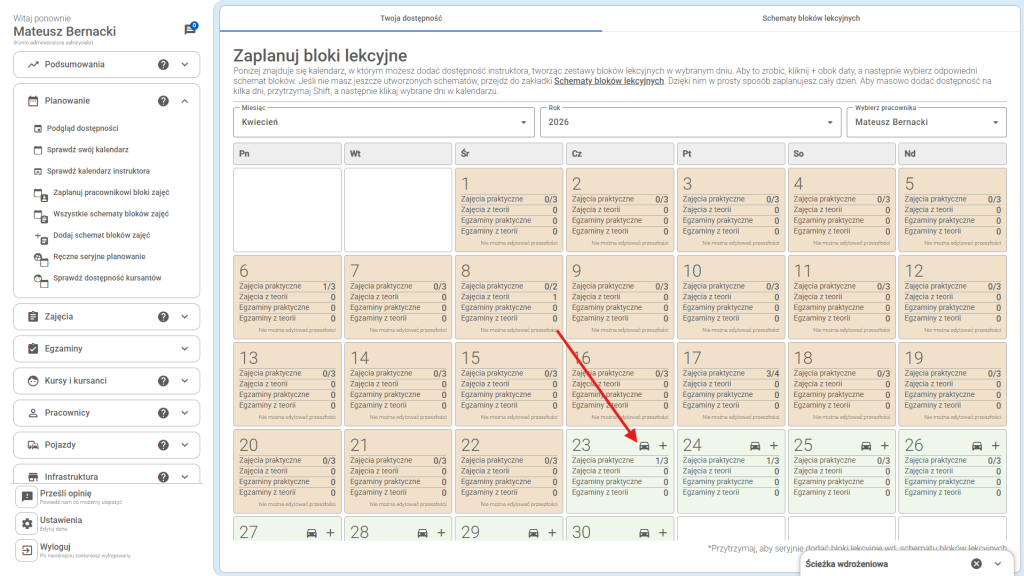This screenshot has width=1024, height=576.
Task: Open the Rok year dropdown
Action: [x=690, y=123]
